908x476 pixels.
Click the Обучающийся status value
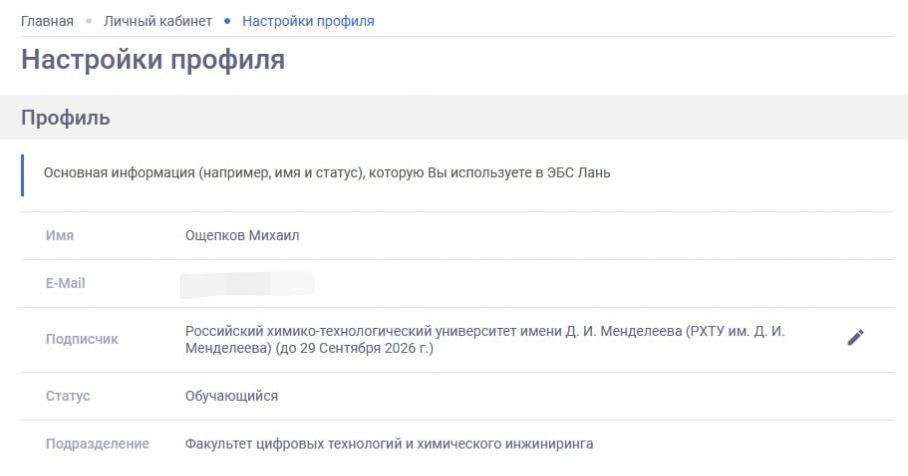232,396
